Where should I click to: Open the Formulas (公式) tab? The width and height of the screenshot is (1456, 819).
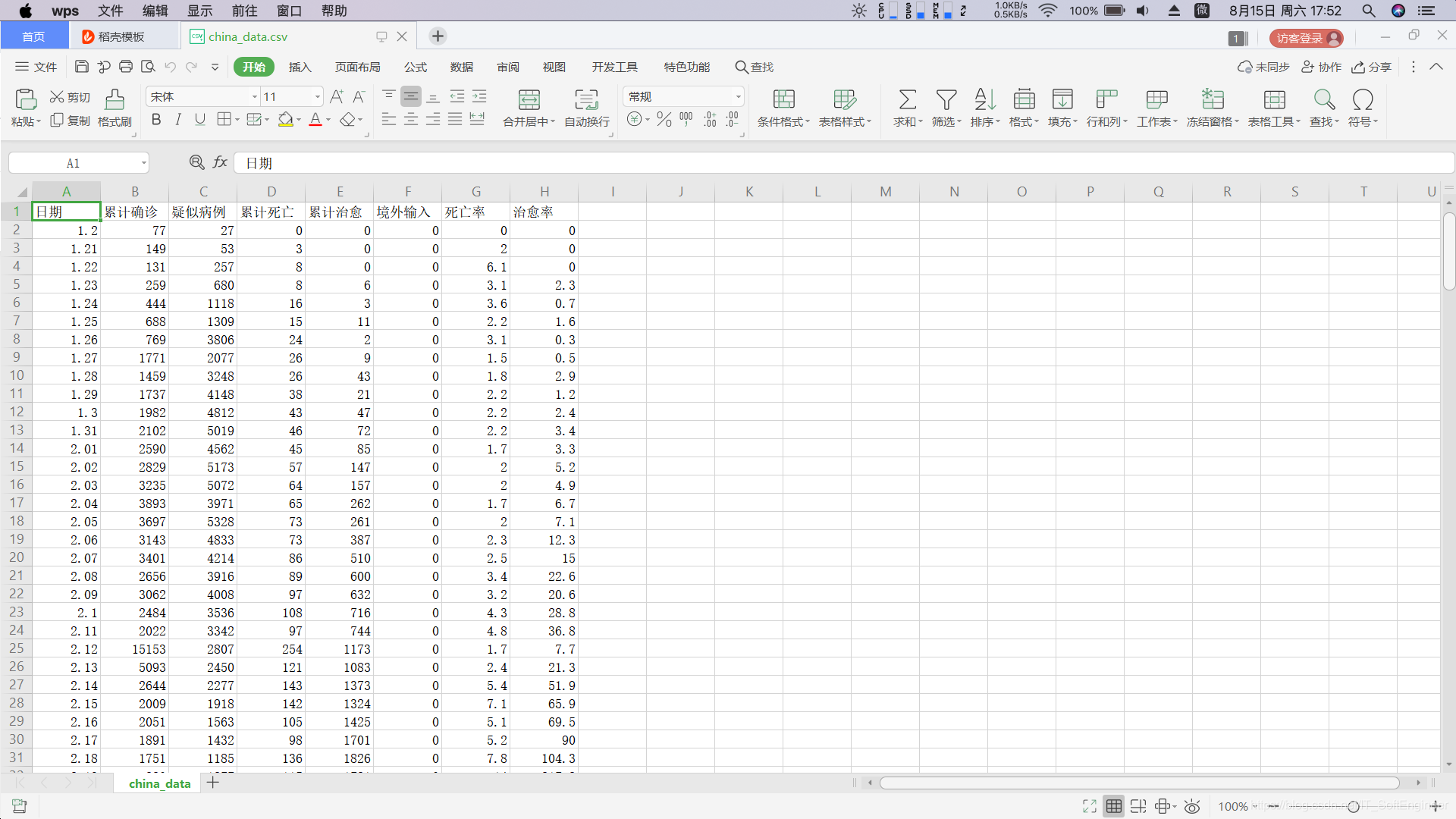(x=415, y=67)
